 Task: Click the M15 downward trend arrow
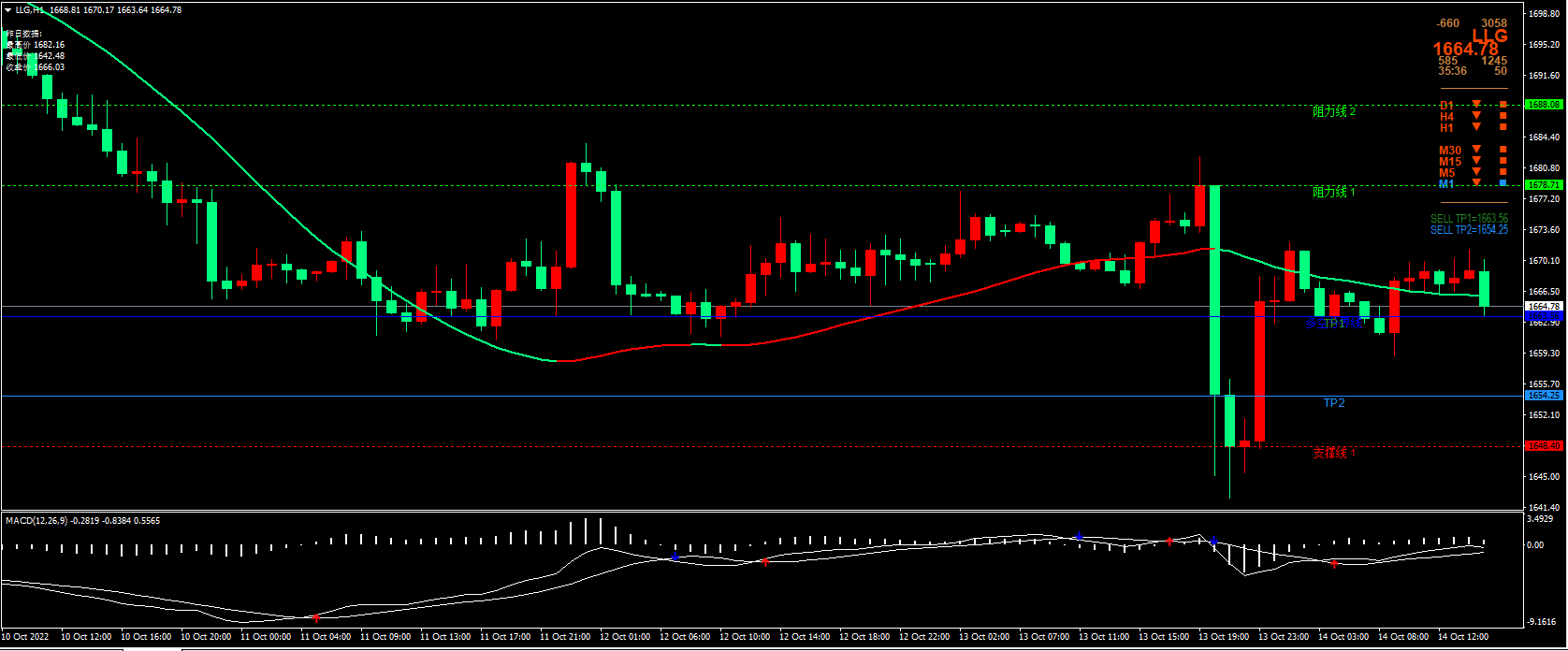[x=1476, y=161]
